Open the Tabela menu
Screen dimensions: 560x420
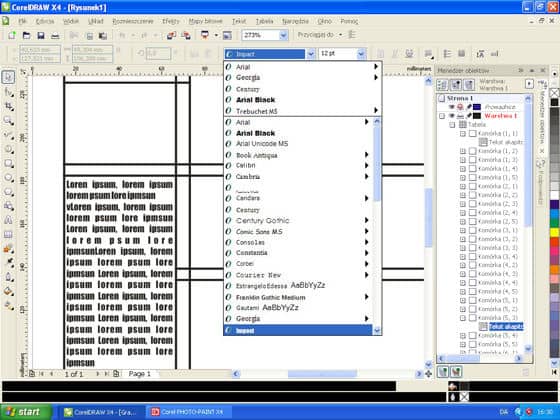point(265,21)
